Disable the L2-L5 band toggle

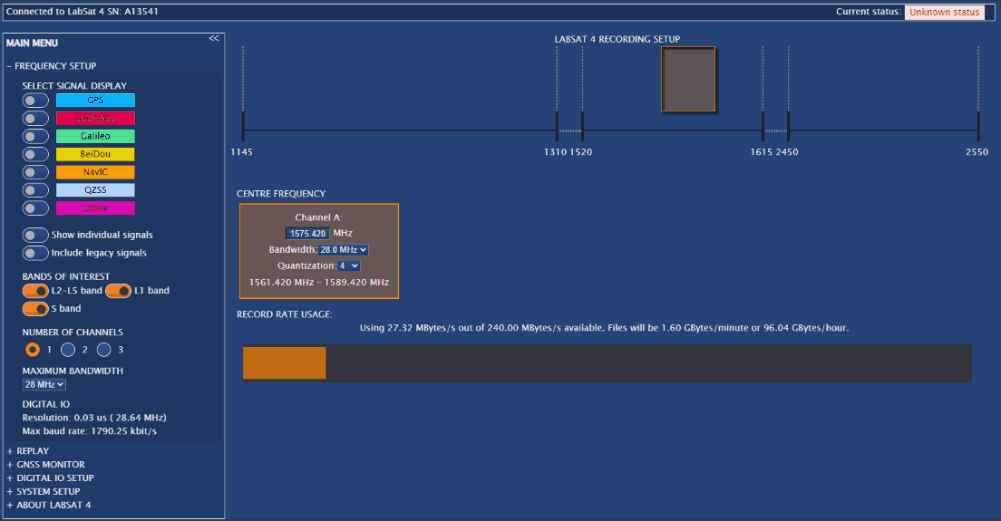pos(35,291)
